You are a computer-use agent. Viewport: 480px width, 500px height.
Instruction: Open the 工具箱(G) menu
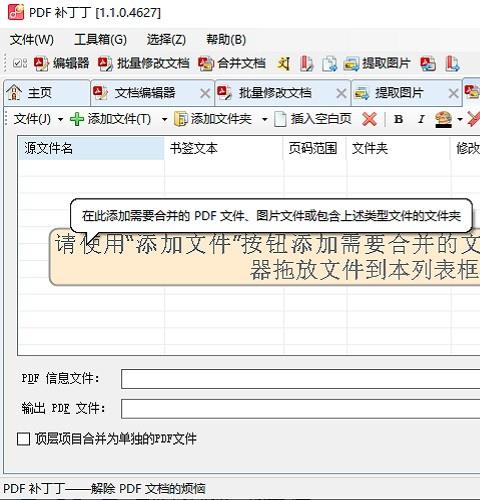click(x=100, y=40)
